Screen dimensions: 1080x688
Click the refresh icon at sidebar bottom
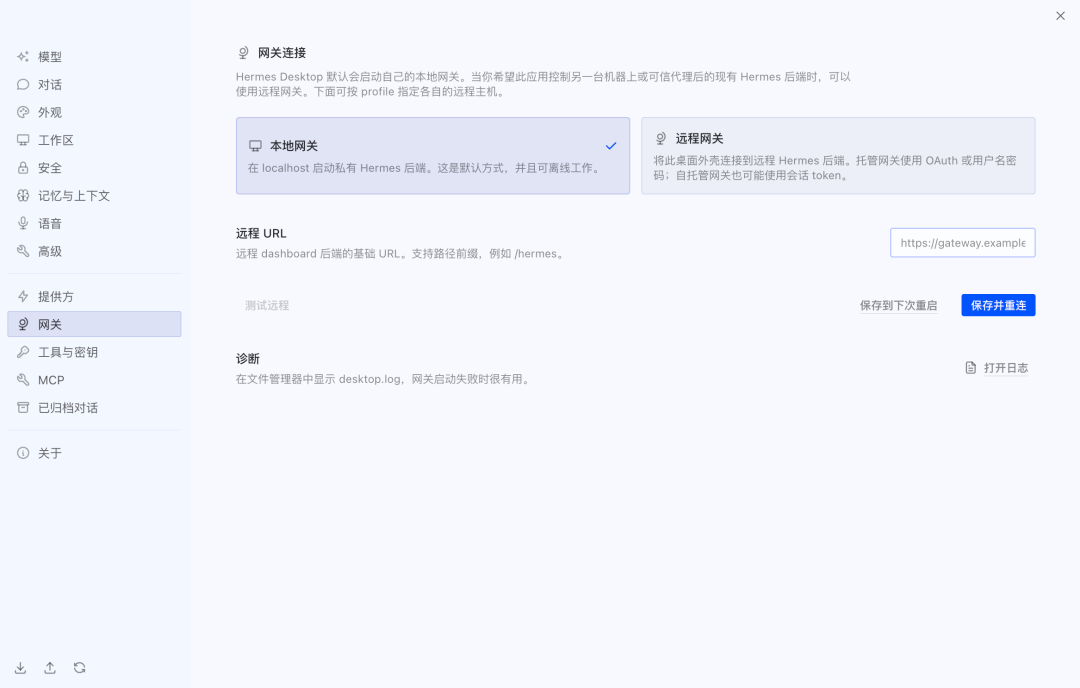(x=80, y=668)
